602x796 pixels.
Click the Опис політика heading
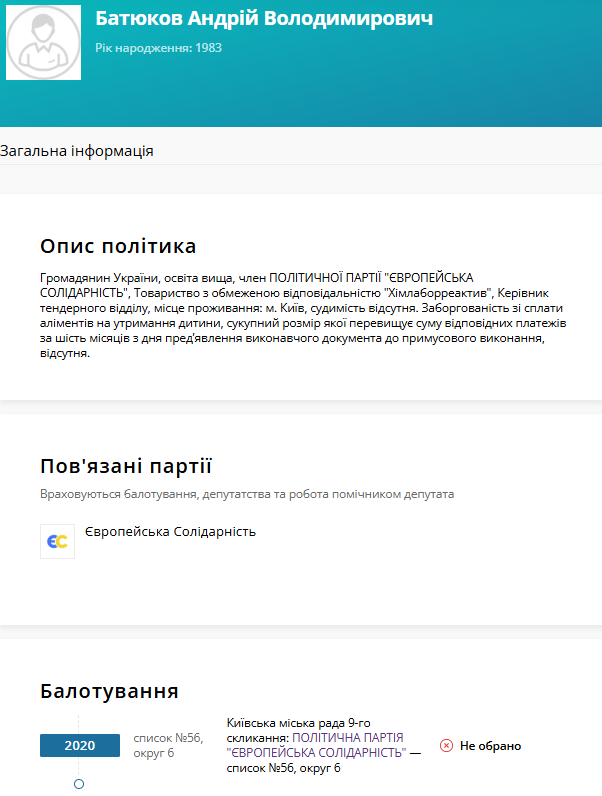tap(118, 246)
